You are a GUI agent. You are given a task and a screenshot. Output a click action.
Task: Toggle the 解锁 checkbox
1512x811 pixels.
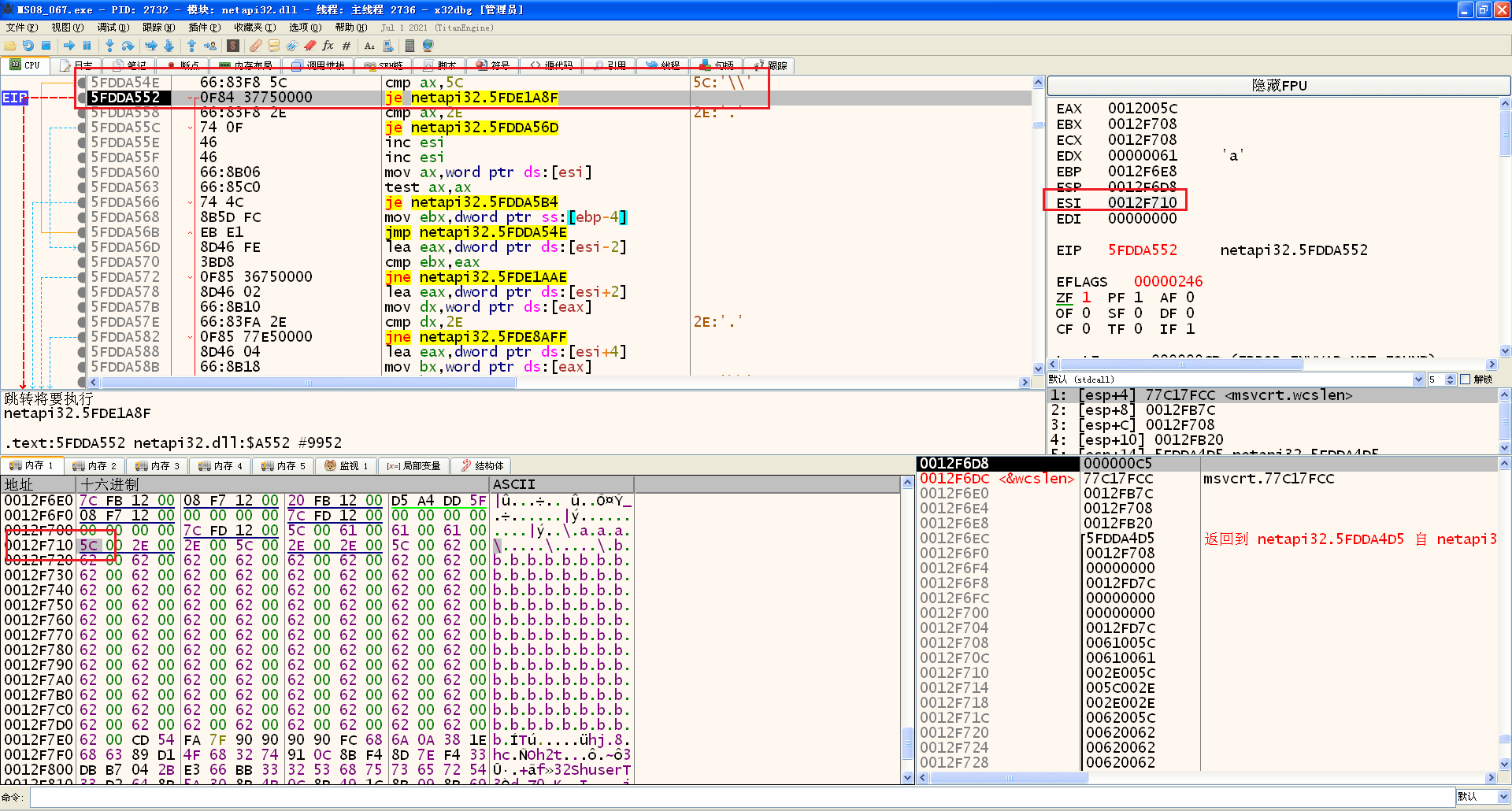(1466, 380)
